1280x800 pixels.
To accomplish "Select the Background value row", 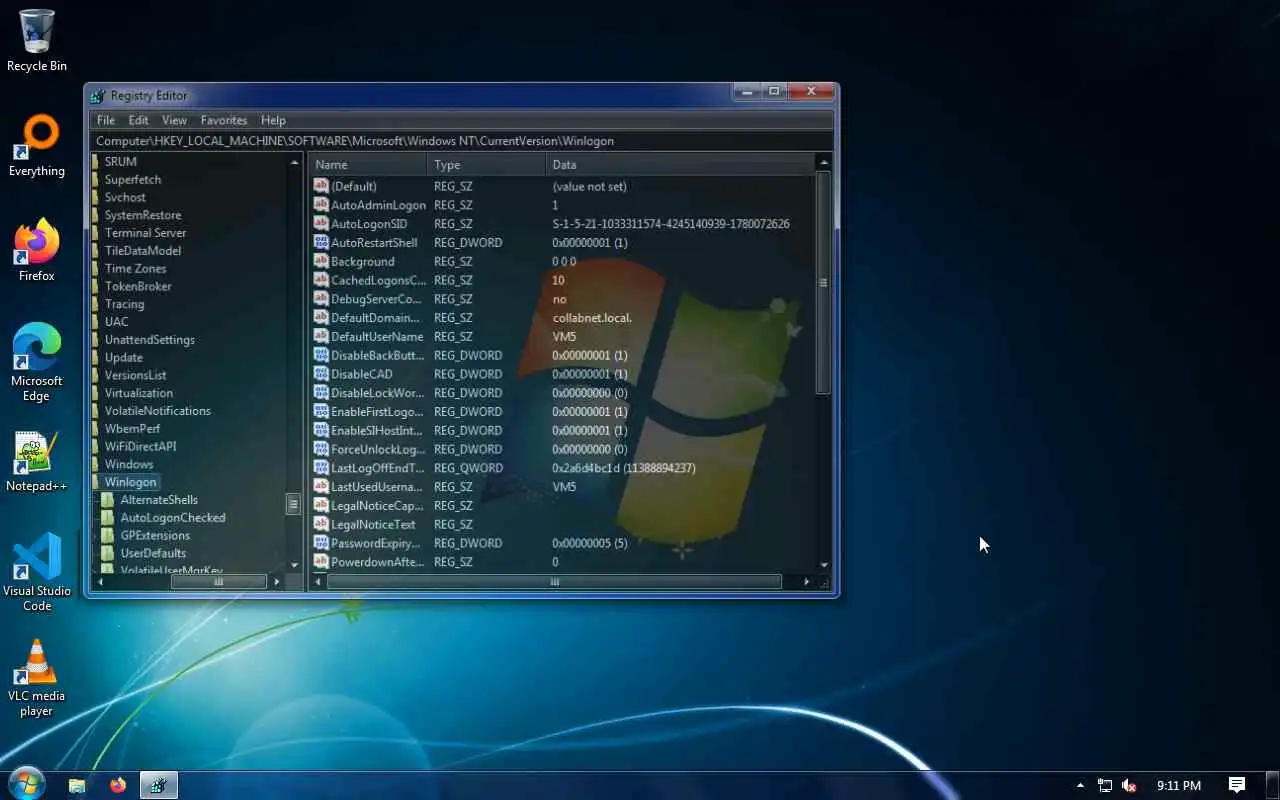I will [563, 262].
